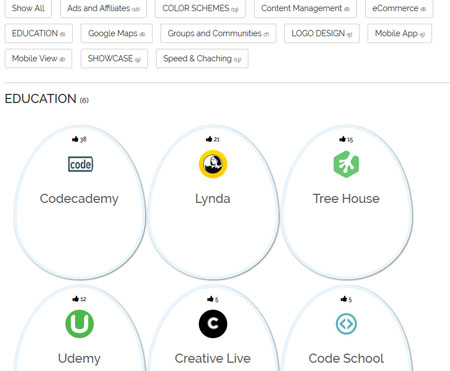Like Codecademy with its thumbs-up icon
This screenshot has width=450, height=371.
tap(75, 139)
